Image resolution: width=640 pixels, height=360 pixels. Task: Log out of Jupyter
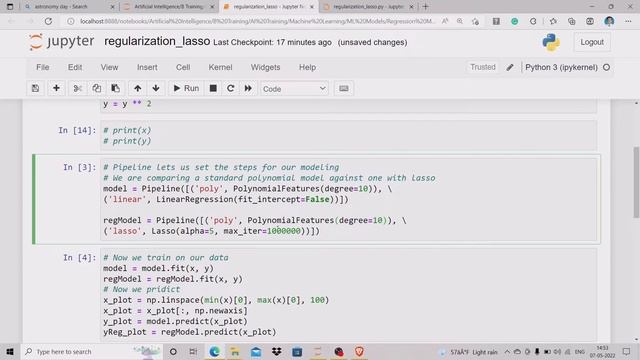click(x=592, y=42)
